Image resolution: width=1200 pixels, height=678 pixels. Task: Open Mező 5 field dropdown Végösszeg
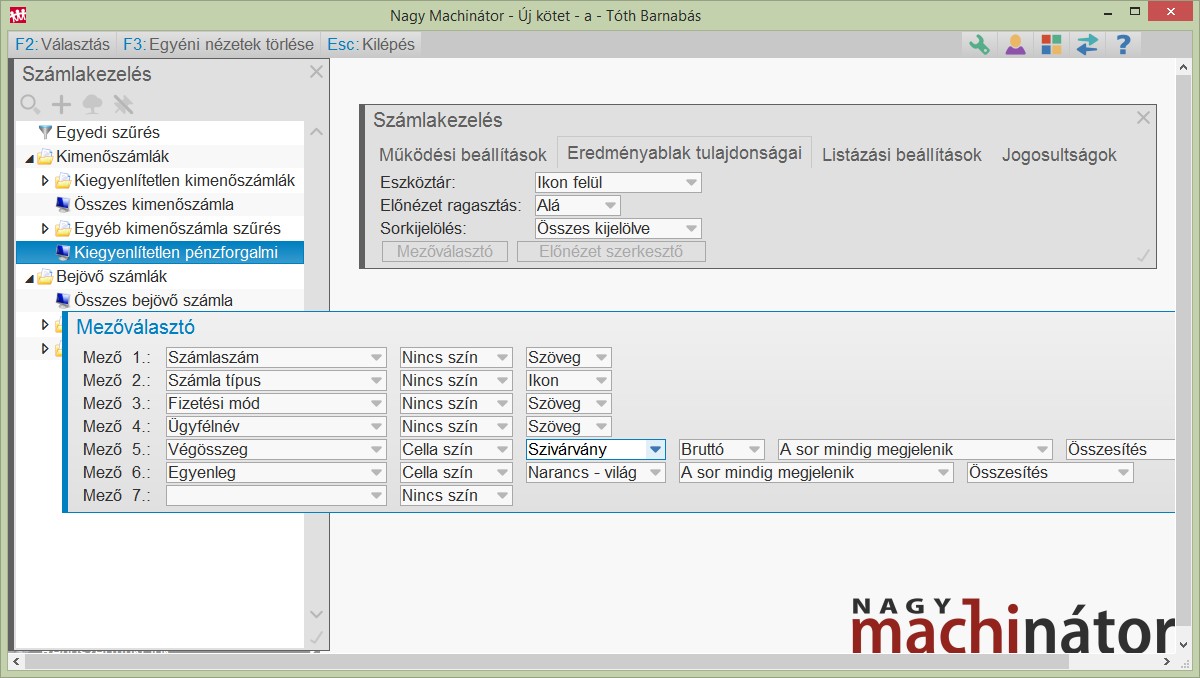[x=276, y=449]
